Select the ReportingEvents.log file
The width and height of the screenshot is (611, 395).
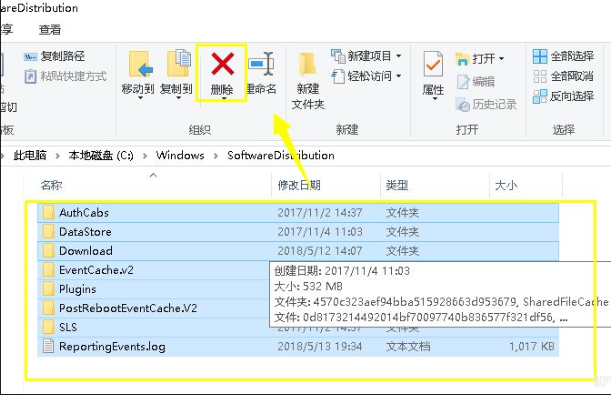pyautogui.click(x=298, y=346)
